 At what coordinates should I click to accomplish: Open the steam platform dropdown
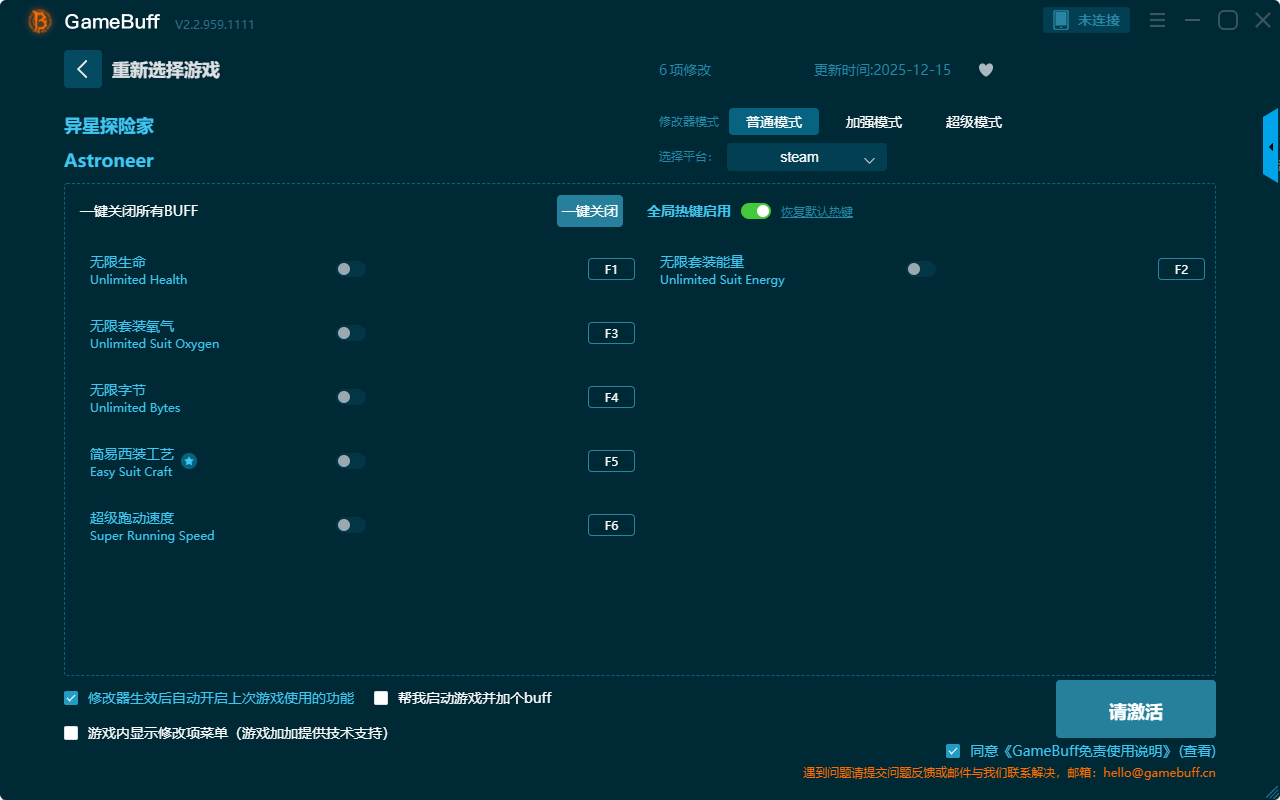tap(806, 157)
